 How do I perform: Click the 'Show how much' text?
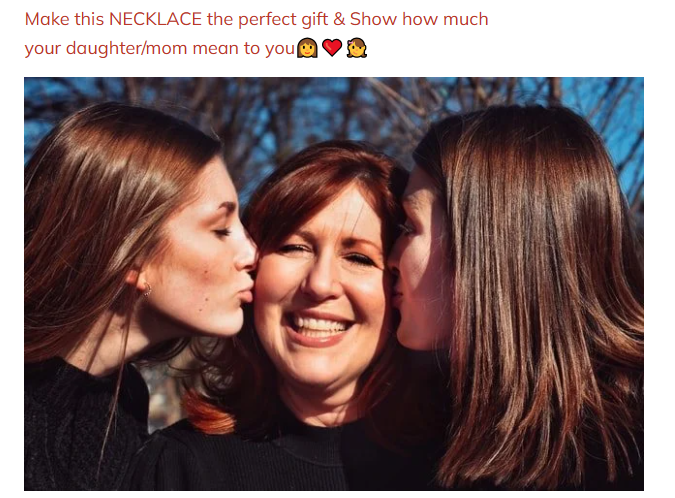(419, 19)
